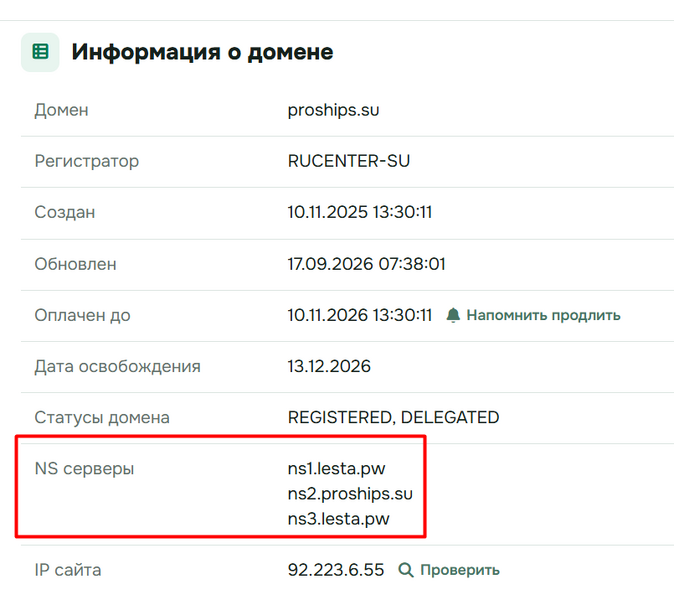The height and width of the screenshot is (600, 674).
Task: Click the magnifier icon next to the IP
Action: click(406, 570)
